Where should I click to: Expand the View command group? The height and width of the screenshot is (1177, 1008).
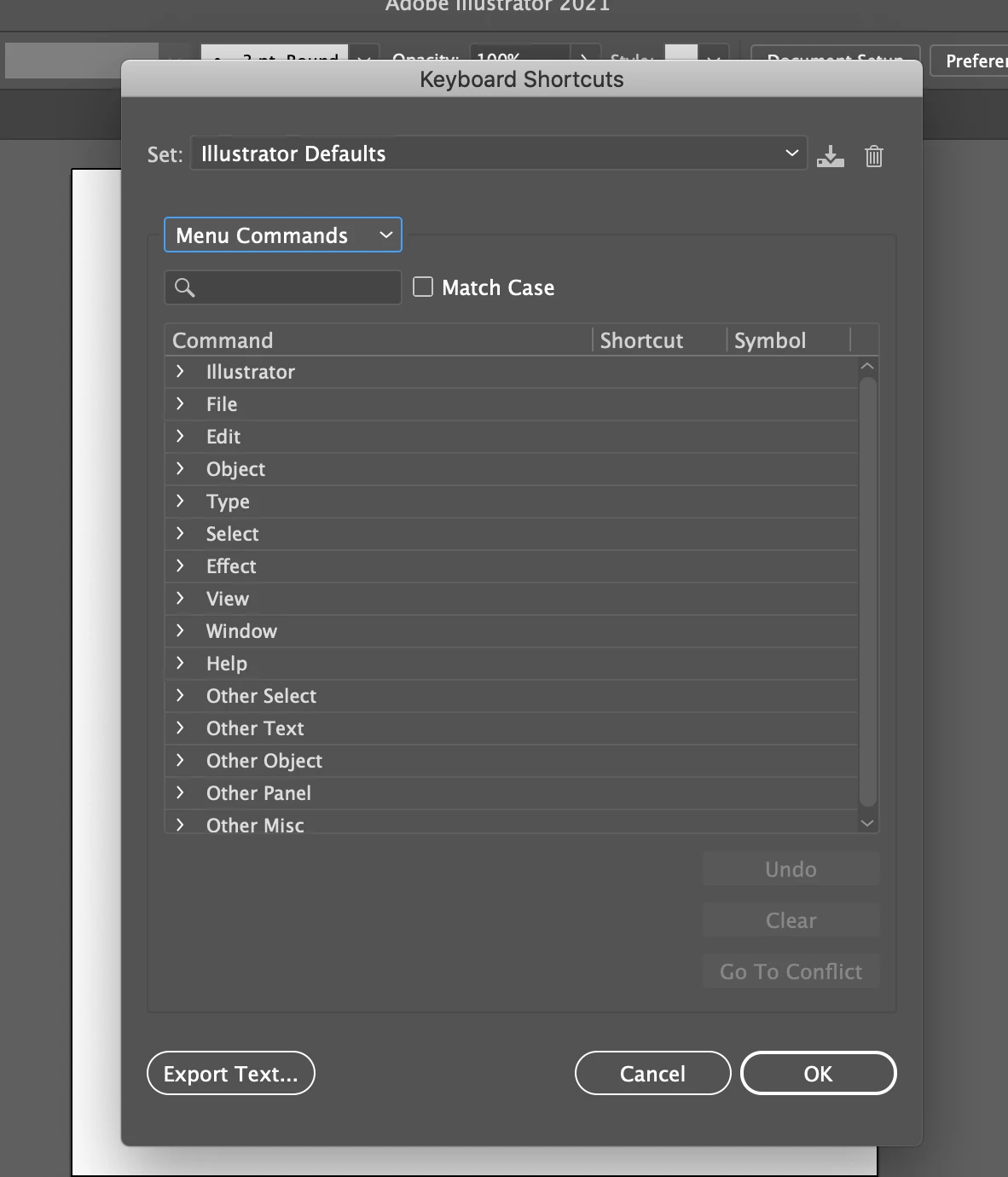[x=180, y=598]
